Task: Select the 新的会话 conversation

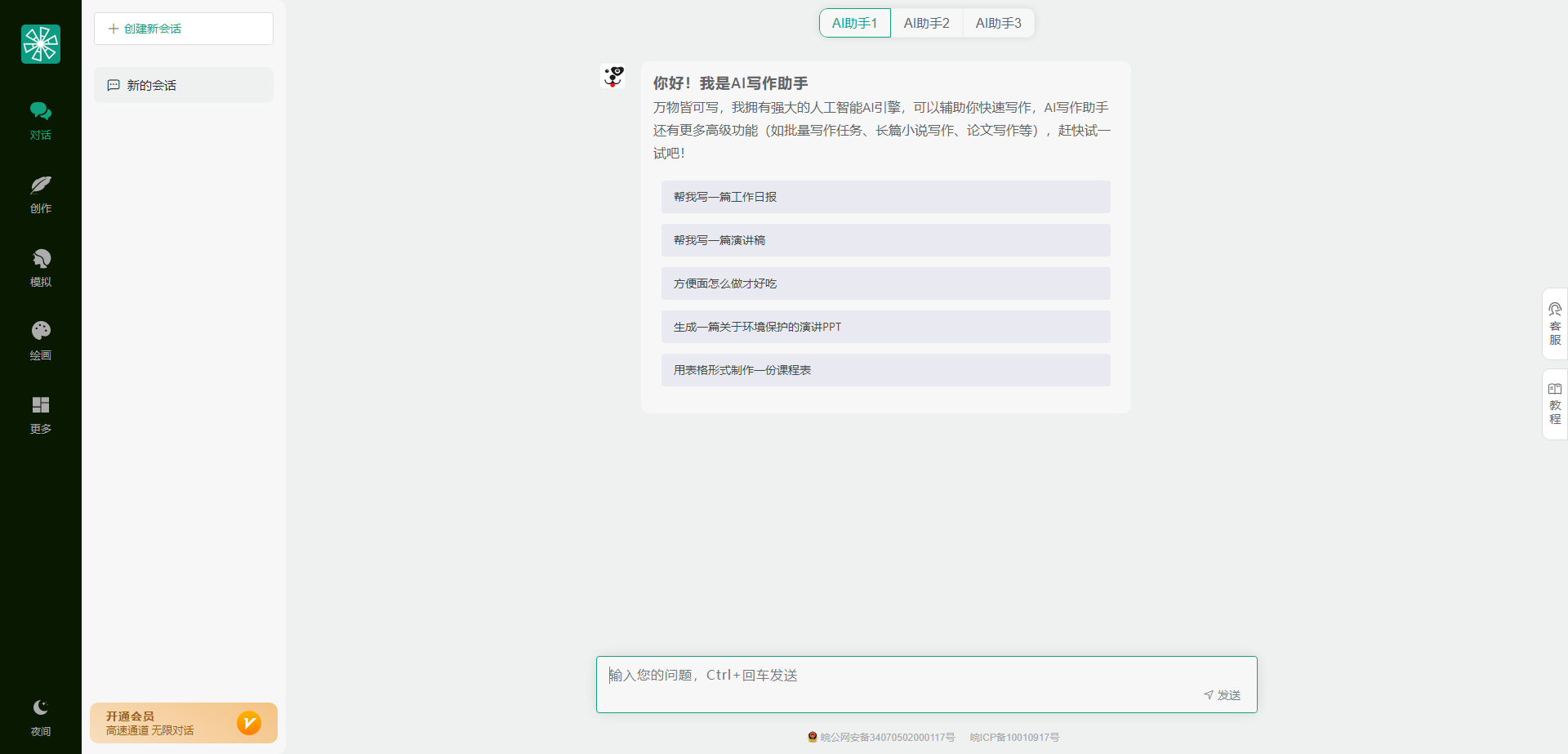Action: click(184, 85)
